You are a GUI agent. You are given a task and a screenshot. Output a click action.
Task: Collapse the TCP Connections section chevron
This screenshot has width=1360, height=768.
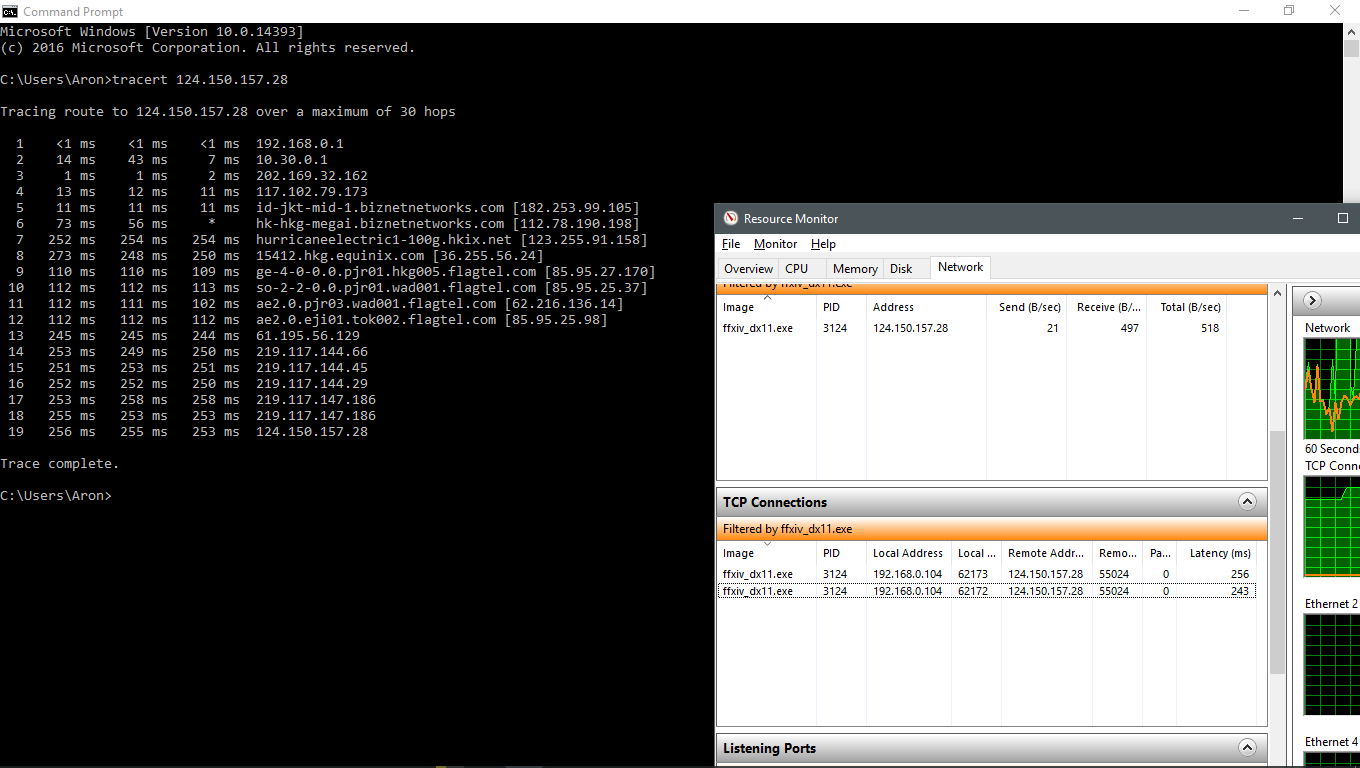point(1247,502)
